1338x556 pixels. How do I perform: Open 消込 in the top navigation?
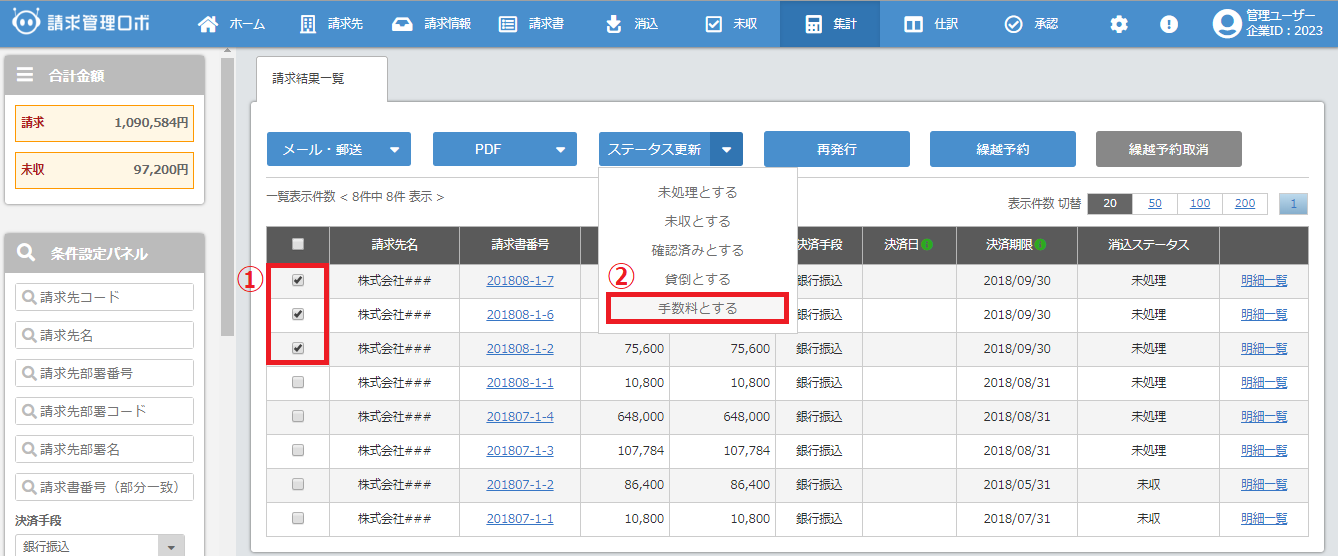631,24
